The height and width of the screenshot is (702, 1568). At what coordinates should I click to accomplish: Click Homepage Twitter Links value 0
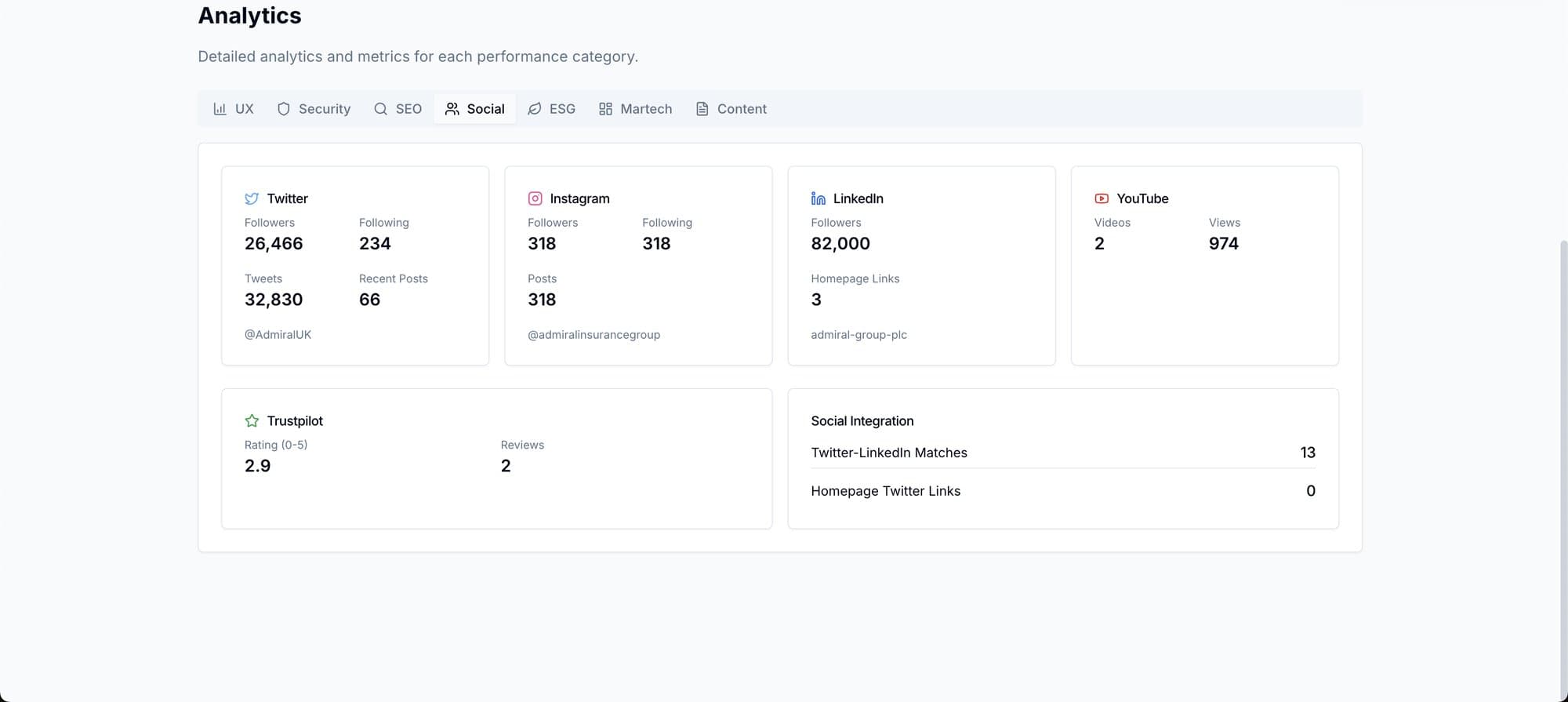click(x=1311, y=491)
